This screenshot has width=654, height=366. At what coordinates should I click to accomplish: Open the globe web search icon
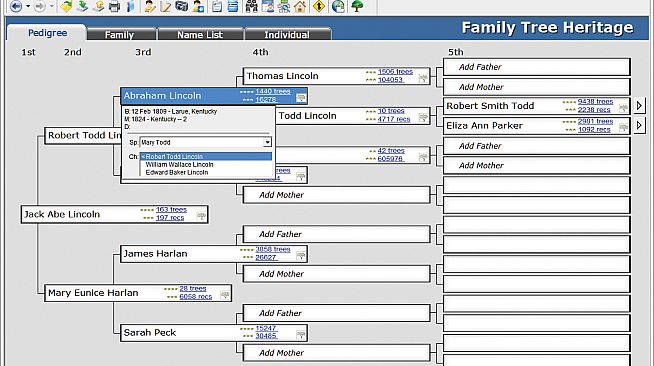(x=338, y=6)
